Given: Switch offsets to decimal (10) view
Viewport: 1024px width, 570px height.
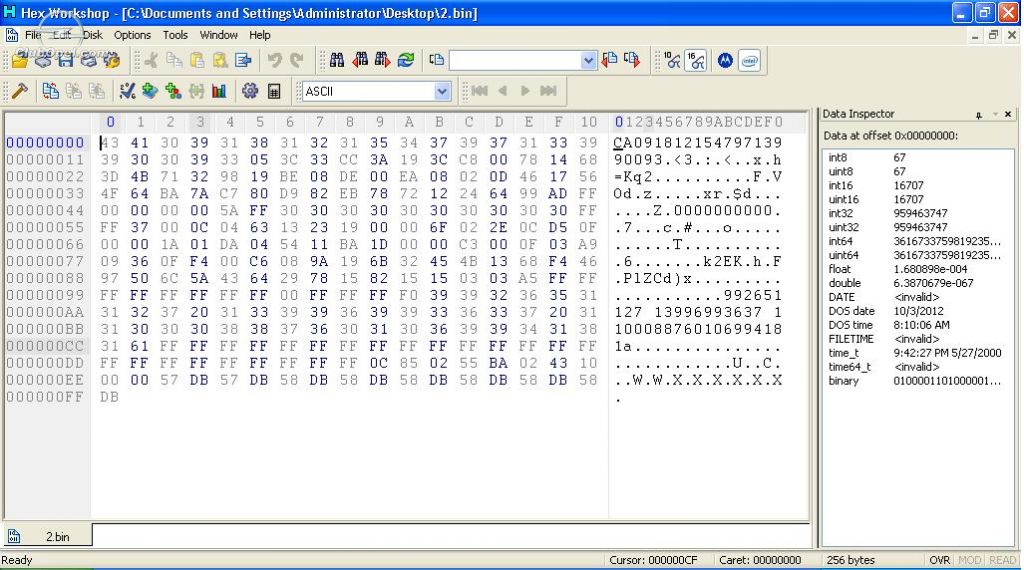Looking at the screenshot, I should [x=673, y=60].
